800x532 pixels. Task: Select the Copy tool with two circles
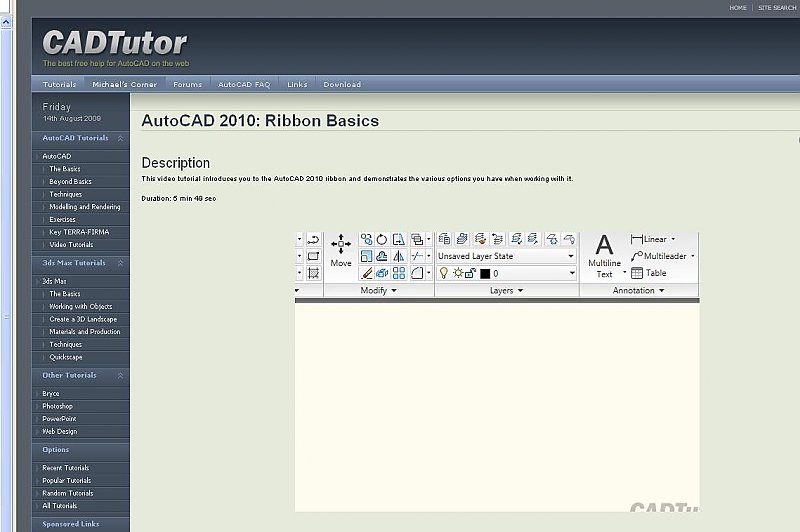point(366,239)
